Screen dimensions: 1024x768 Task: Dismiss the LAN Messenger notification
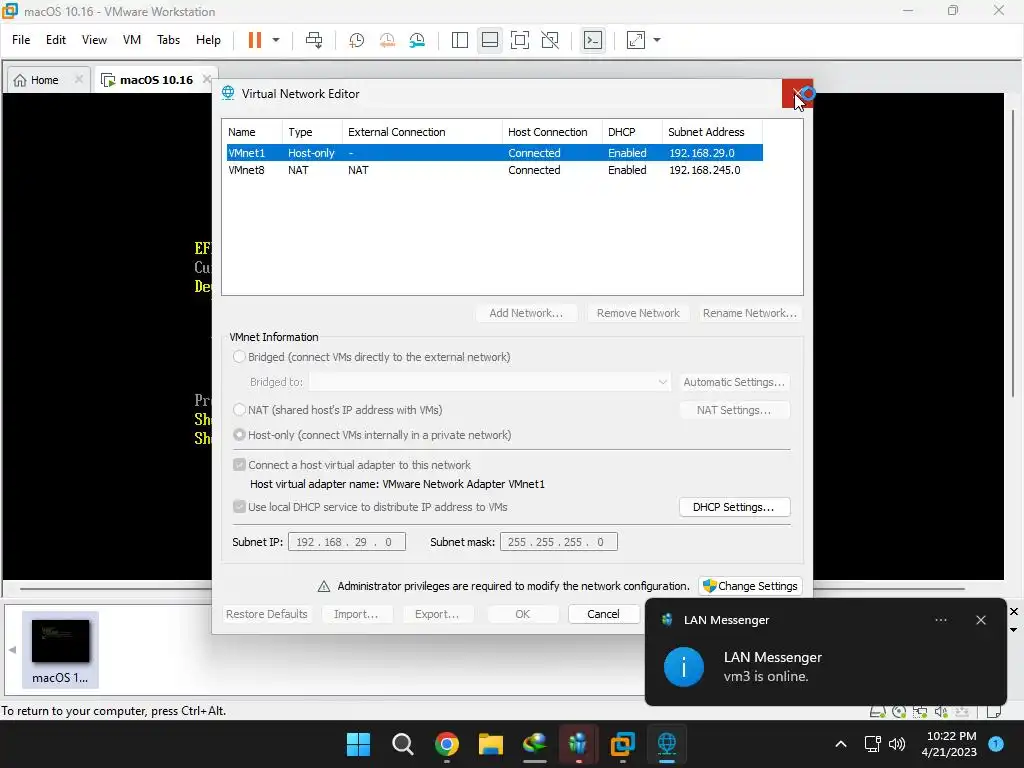[981, 620]
